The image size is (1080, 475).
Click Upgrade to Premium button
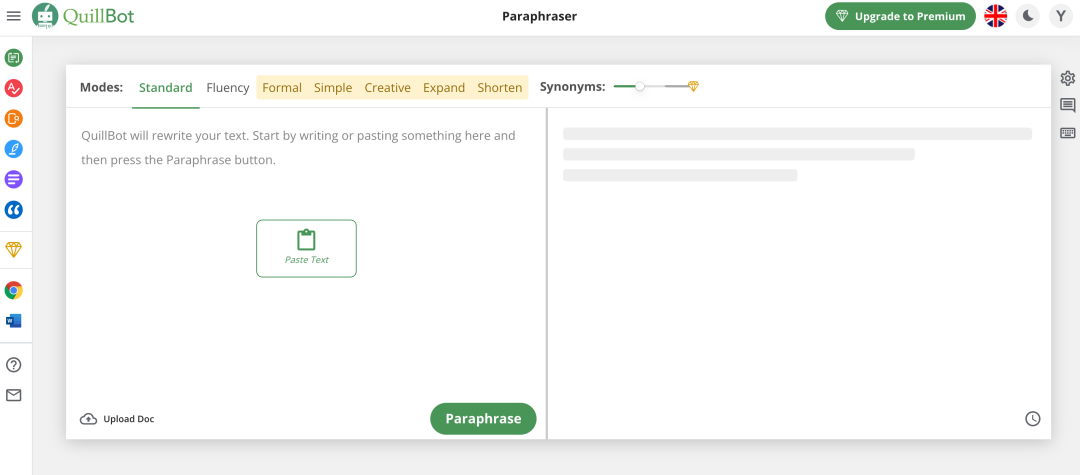(x=900, y=16)
